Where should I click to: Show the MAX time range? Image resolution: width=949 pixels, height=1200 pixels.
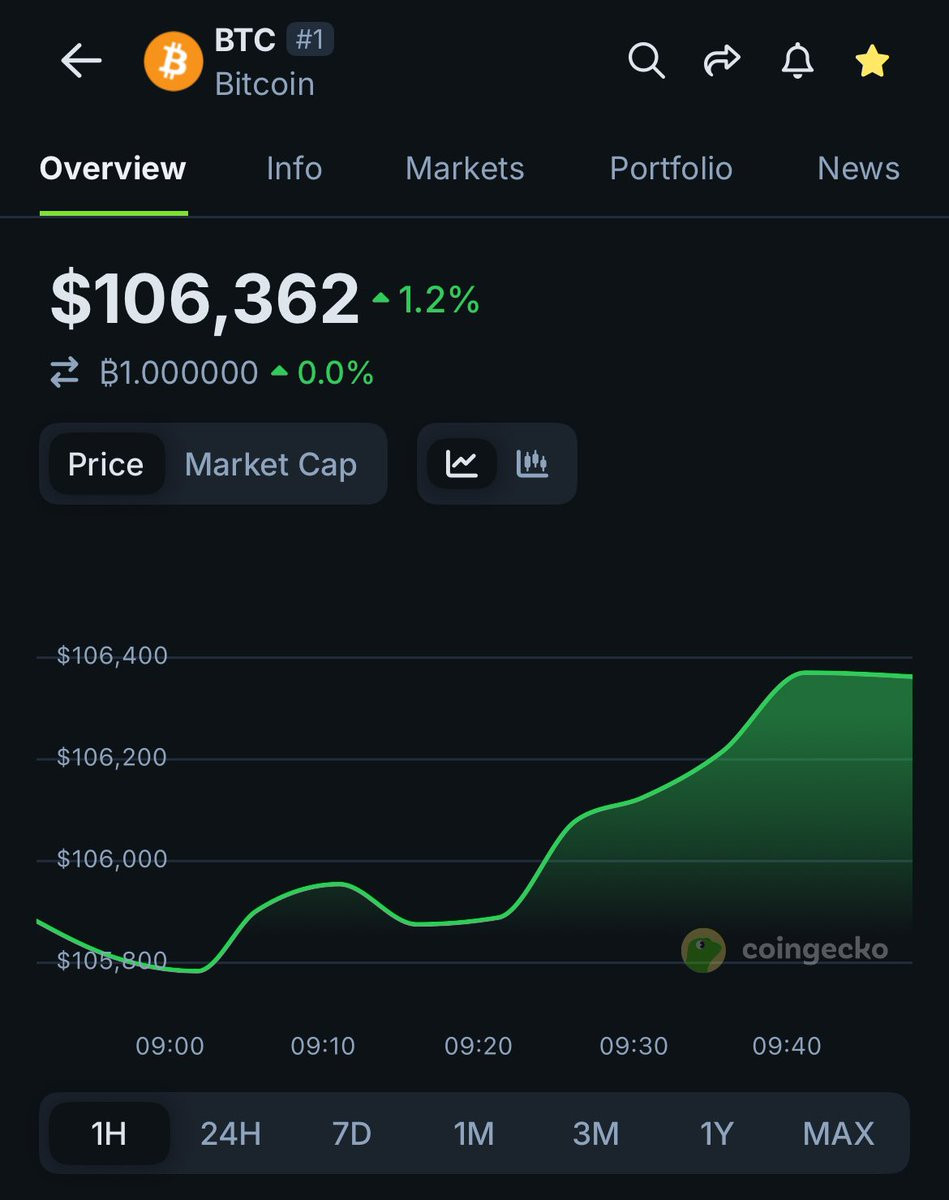[839, 1133]
